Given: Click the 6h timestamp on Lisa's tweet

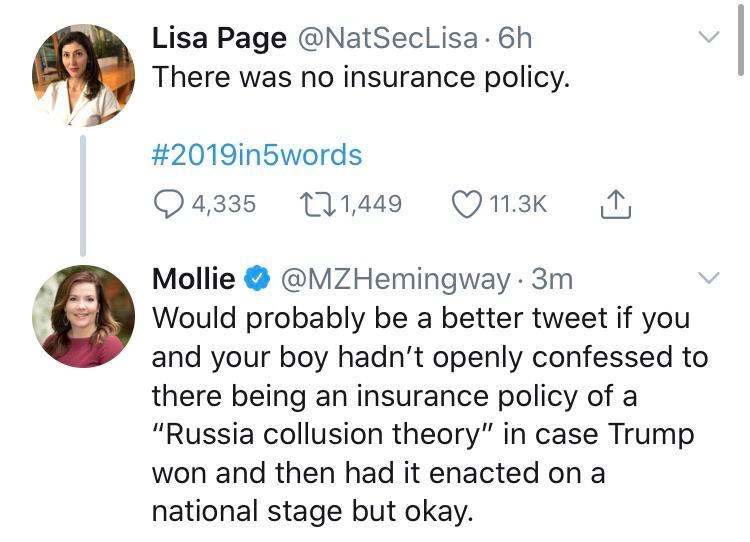Looking at the screenshot, I should (x=516, y=38).
